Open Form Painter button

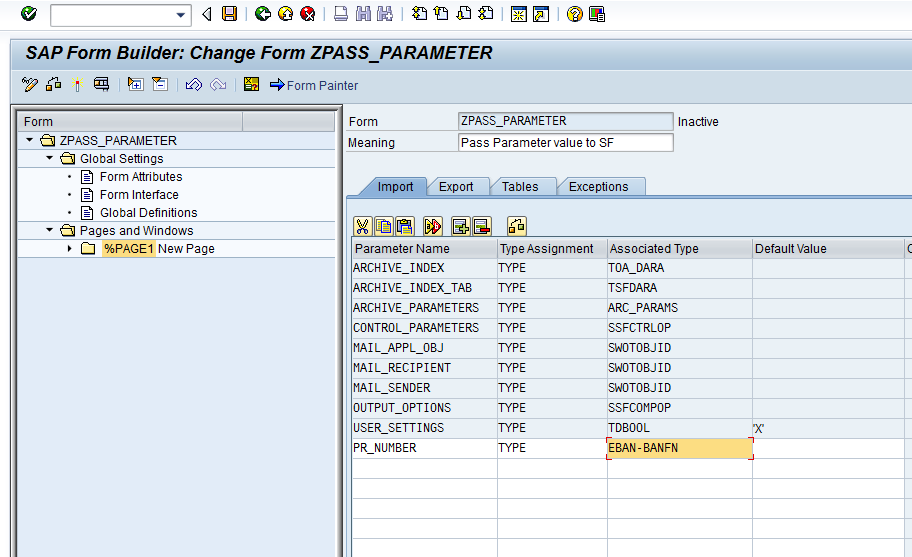click(x=314, y=85)
